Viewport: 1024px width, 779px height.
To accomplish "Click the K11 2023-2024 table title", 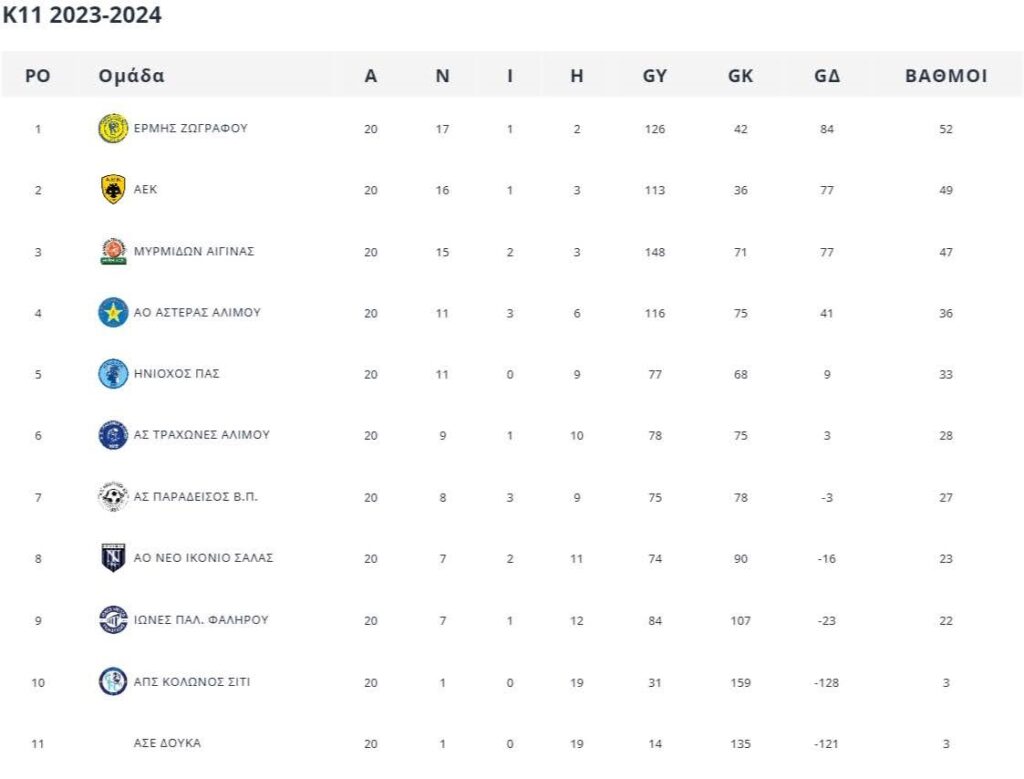I will click(82, 15).
